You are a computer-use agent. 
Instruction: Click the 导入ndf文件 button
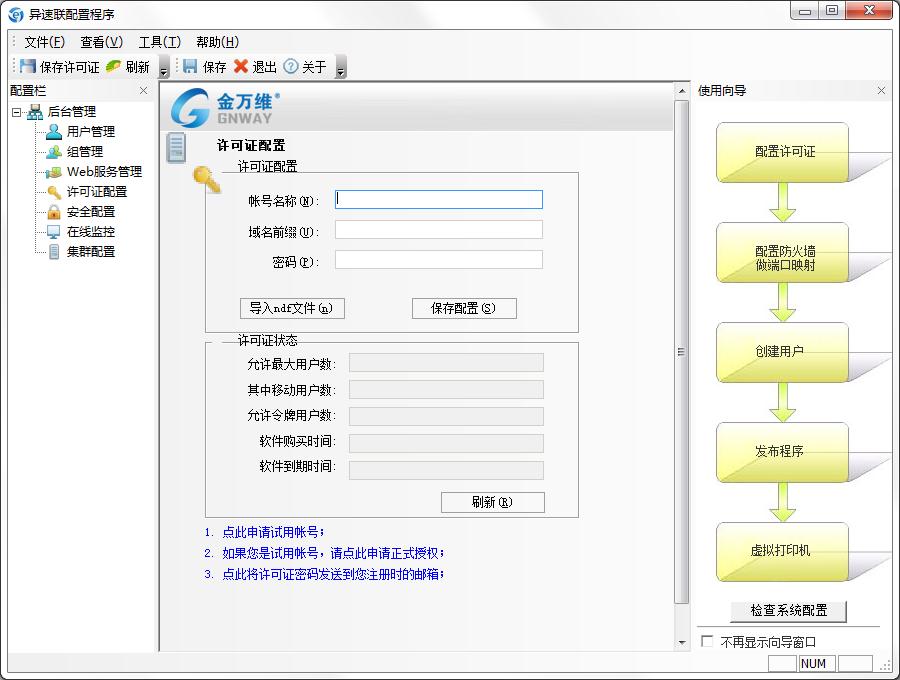click(292, 308)
